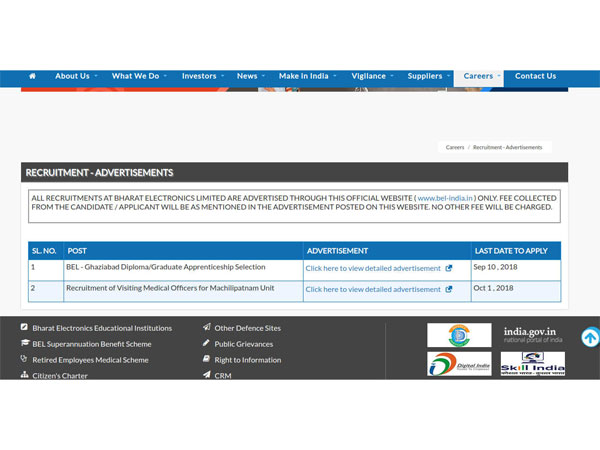Click external link icon in Ghaziabad row

(x=449, y=268)
